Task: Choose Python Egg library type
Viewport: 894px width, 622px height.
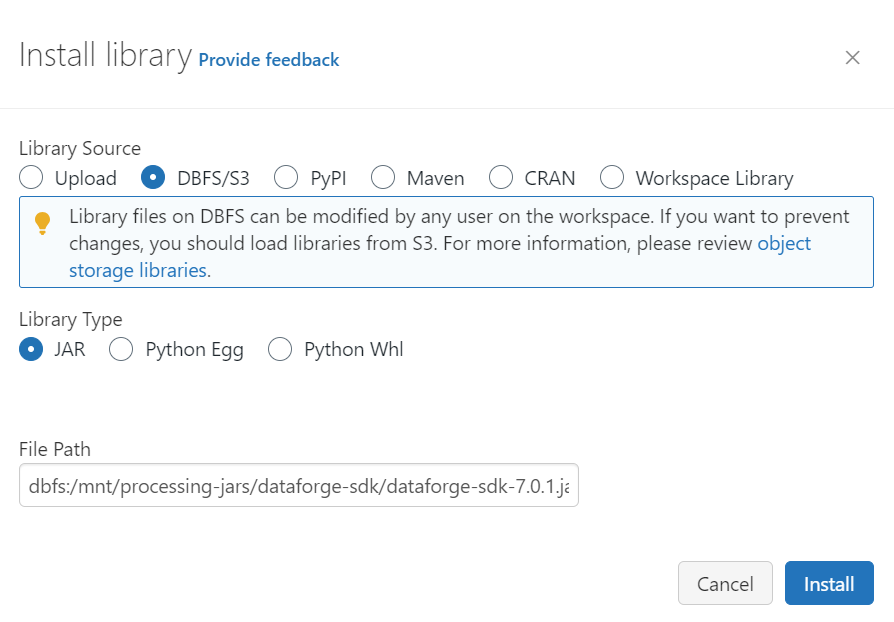Action: coord(121,349)
